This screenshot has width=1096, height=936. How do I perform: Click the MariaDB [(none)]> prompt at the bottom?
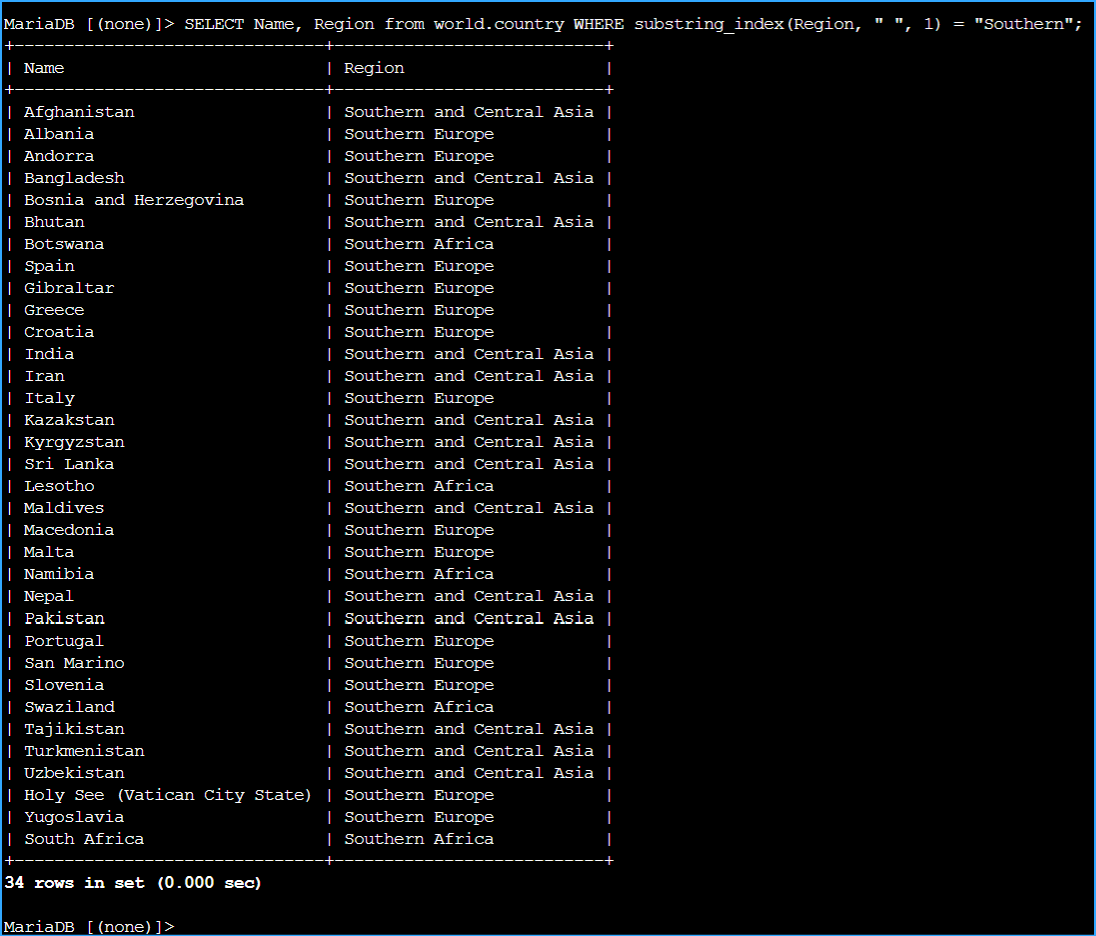click(x=89, y=926)
